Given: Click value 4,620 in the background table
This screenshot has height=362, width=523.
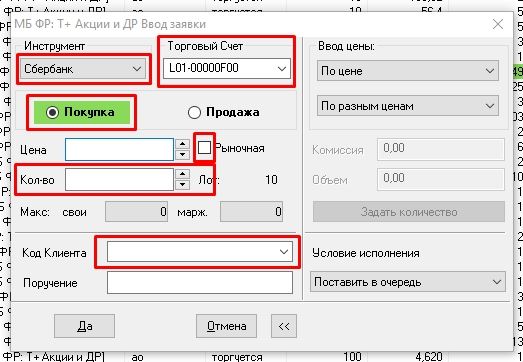Looking at the screenshot, I should 429,357.
